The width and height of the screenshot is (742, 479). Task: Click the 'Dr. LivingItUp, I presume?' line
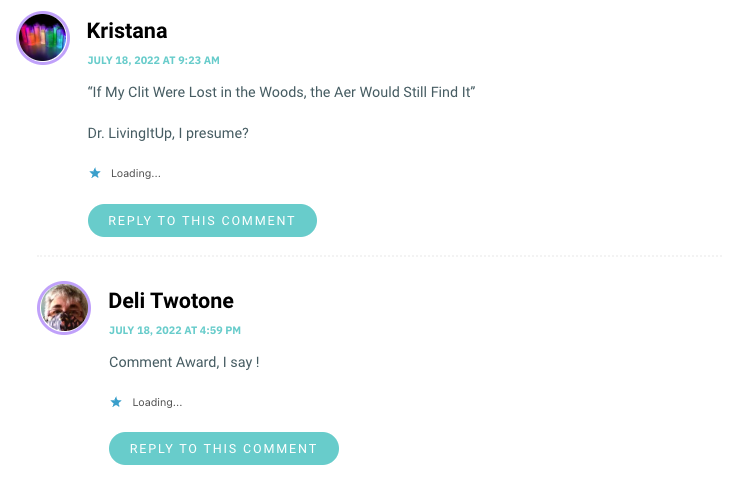168,133
